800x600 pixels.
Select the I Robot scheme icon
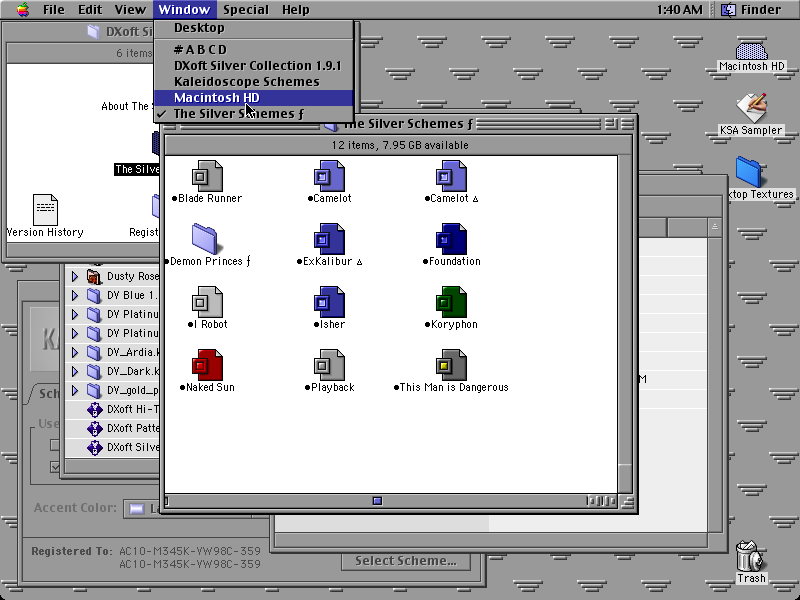pyautogui.click(x=207, y=302)
